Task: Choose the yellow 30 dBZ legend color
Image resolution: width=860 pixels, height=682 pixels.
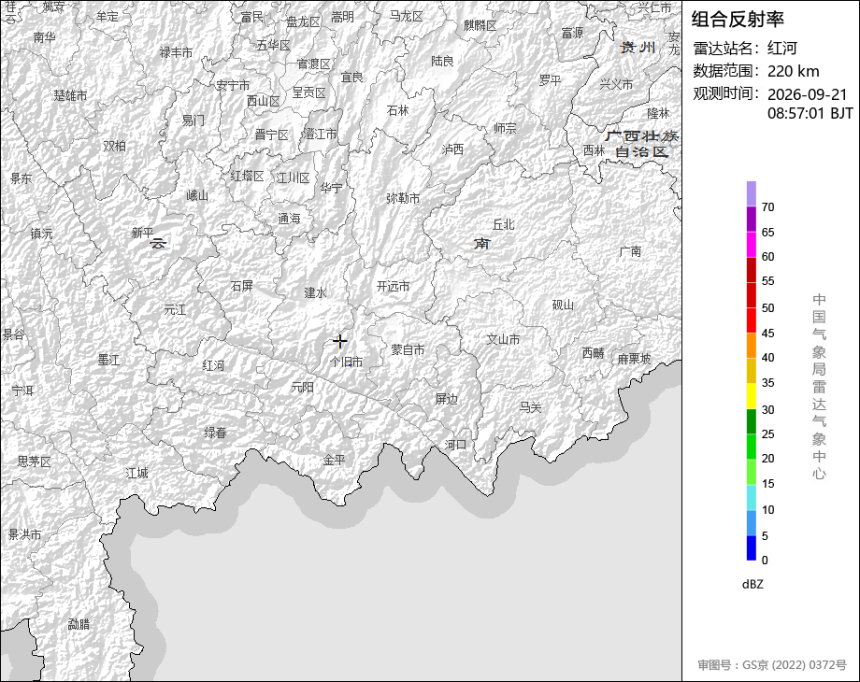Action: (751, 396)
